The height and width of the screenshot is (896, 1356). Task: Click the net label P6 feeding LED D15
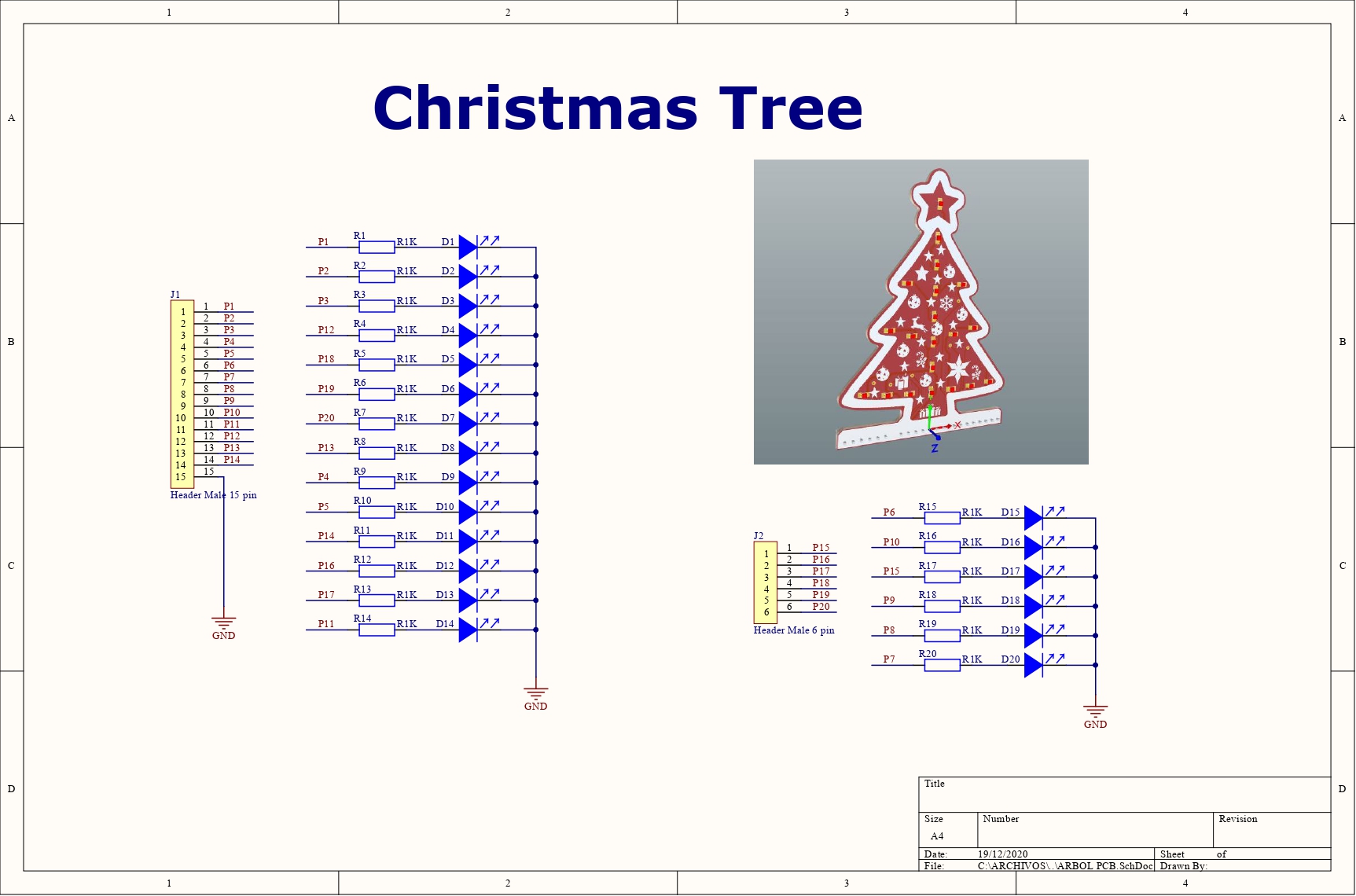[889, 512]
